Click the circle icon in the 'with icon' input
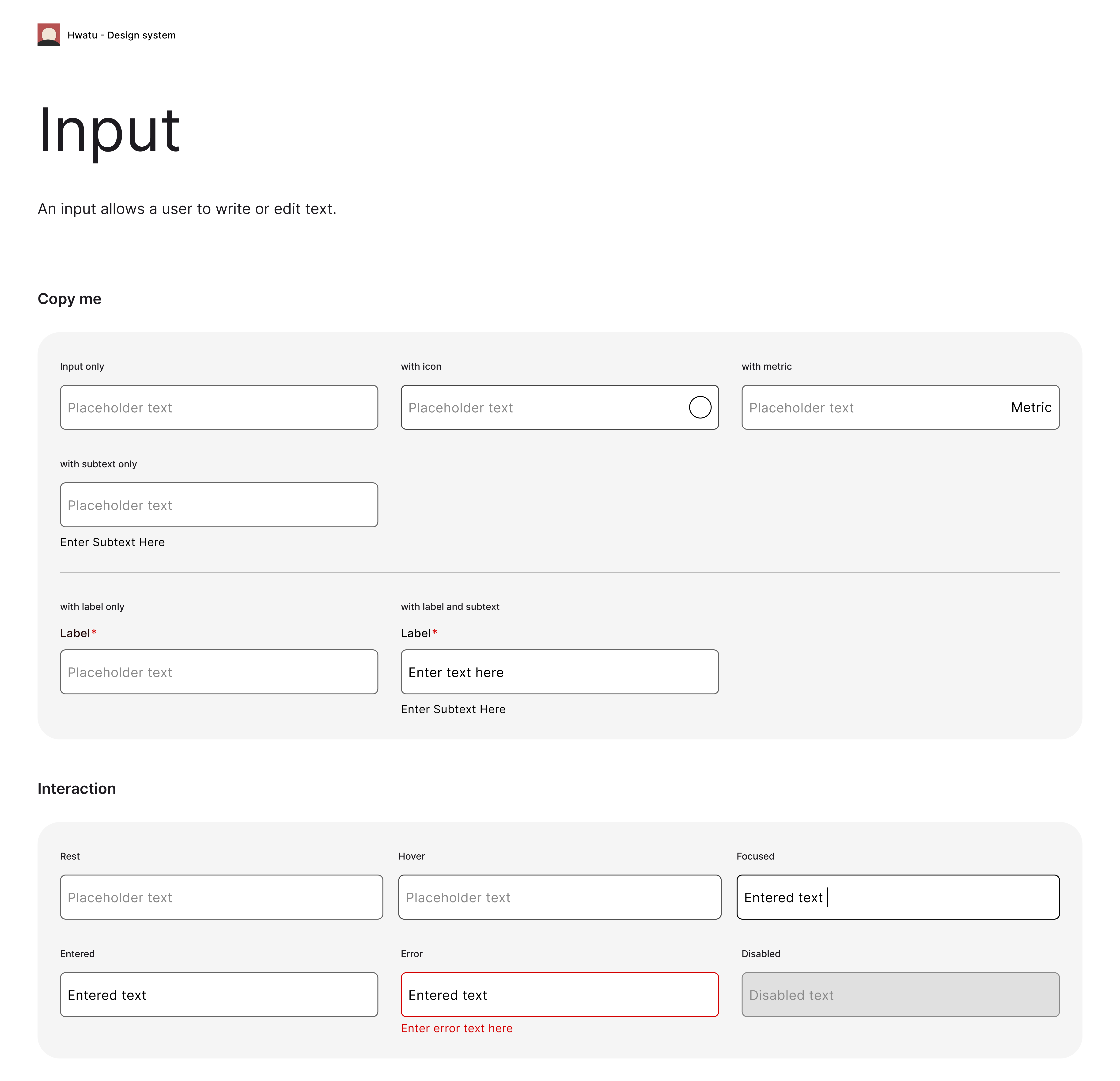1120x1081 pixels. 700,407
